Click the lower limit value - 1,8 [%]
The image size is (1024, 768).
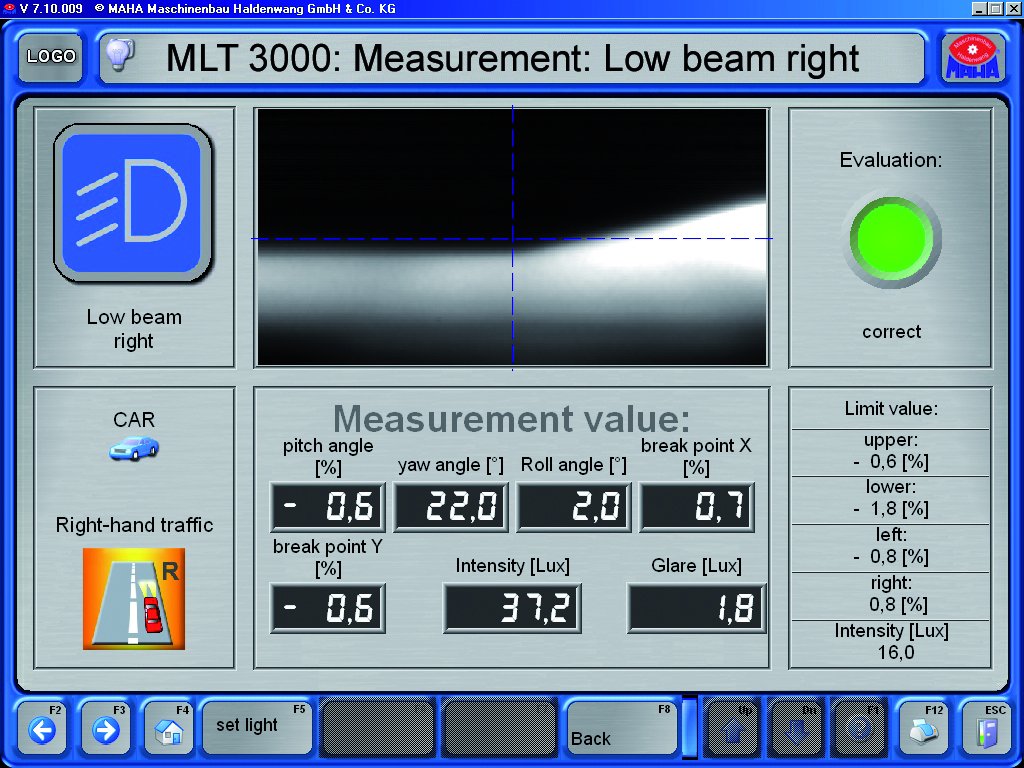point(891,509)
